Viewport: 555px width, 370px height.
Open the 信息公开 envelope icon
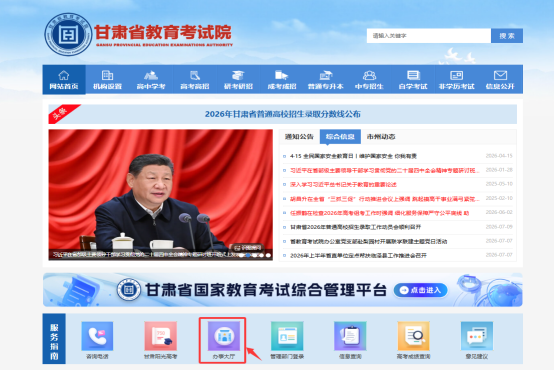tap(500, 80)
